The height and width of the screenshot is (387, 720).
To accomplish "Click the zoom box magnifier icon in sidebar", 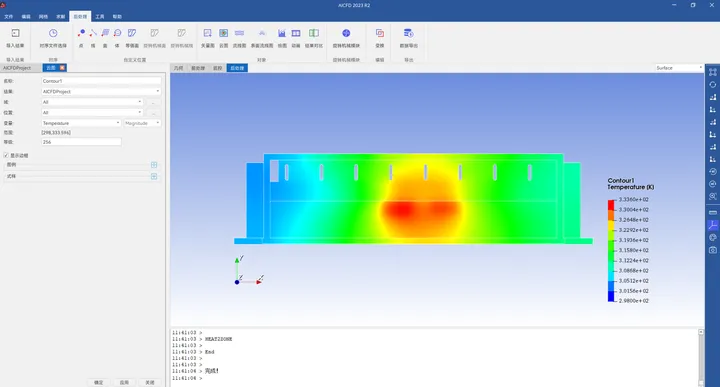I will [x=713, y=196].
